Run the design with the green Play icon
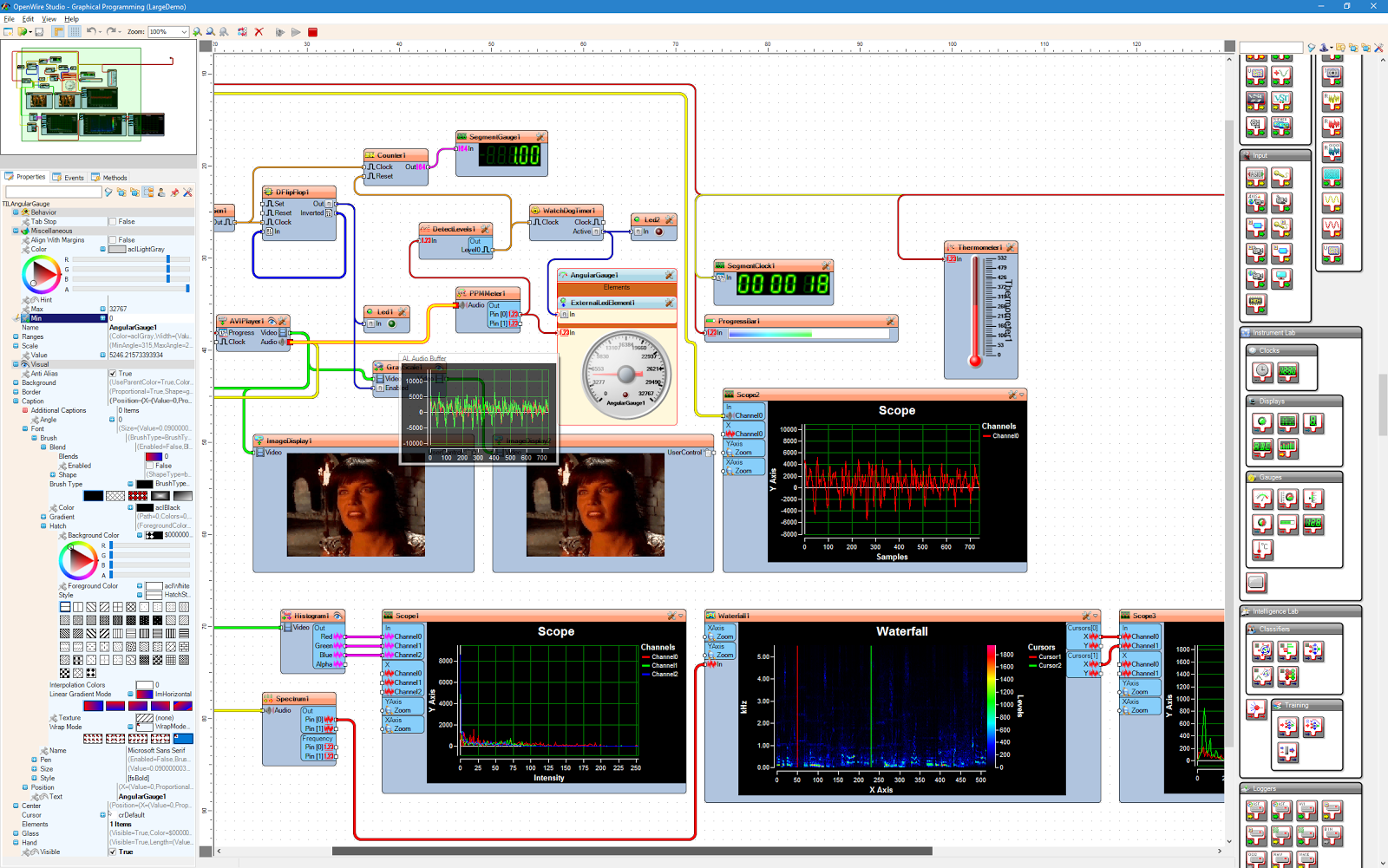The height and width of the screenshot is (868, 1388). [297, 31]
